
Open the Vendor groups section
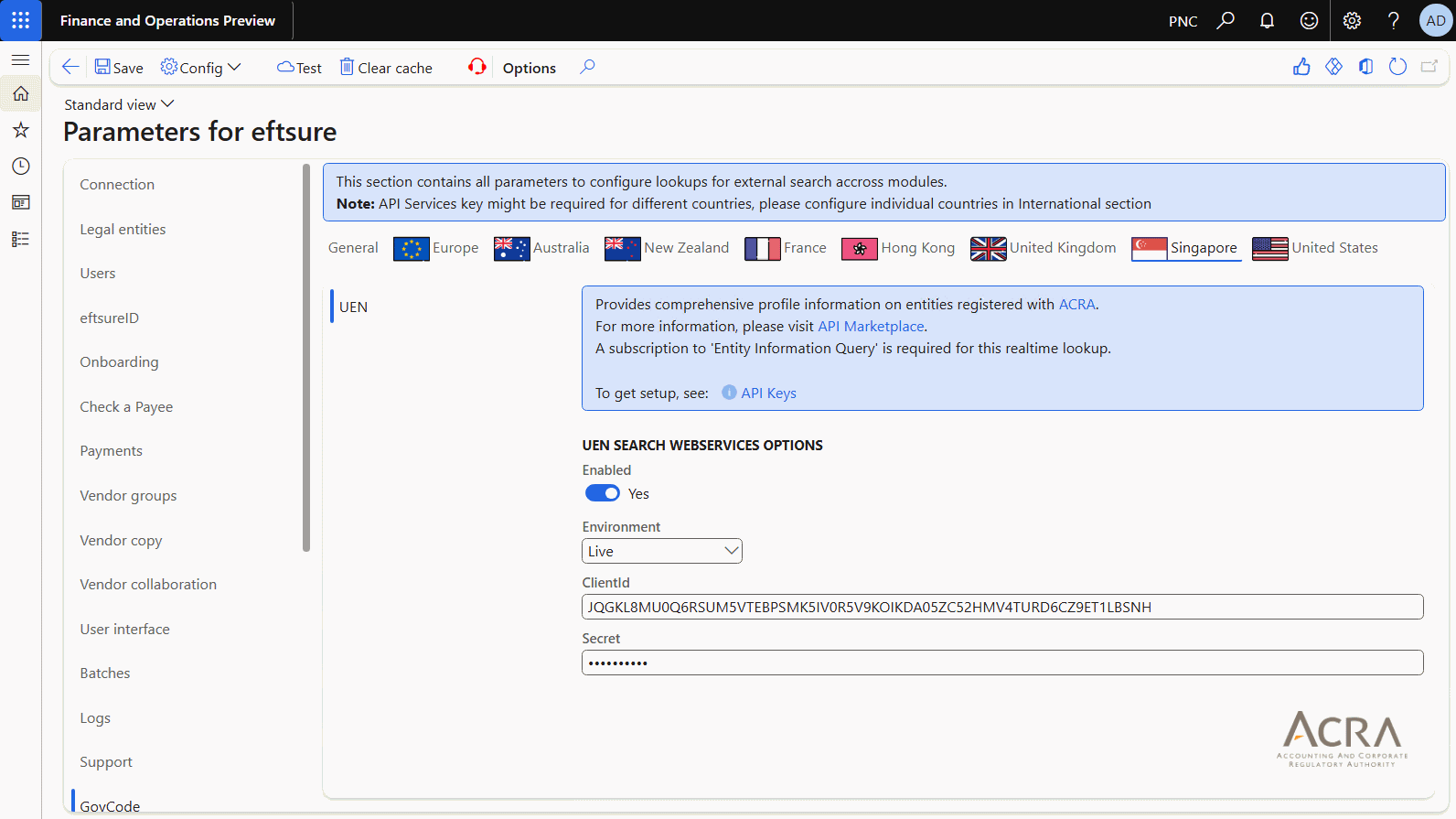click(x=128, y=496)
